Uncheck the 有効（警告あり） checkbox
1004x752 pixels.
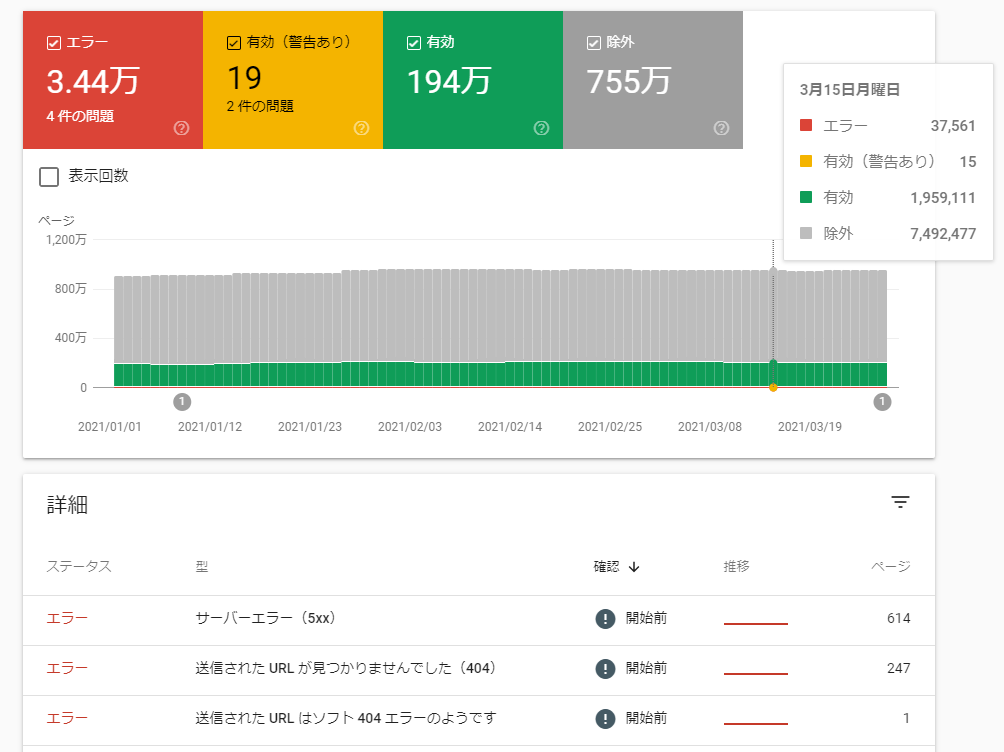[234, 43]
